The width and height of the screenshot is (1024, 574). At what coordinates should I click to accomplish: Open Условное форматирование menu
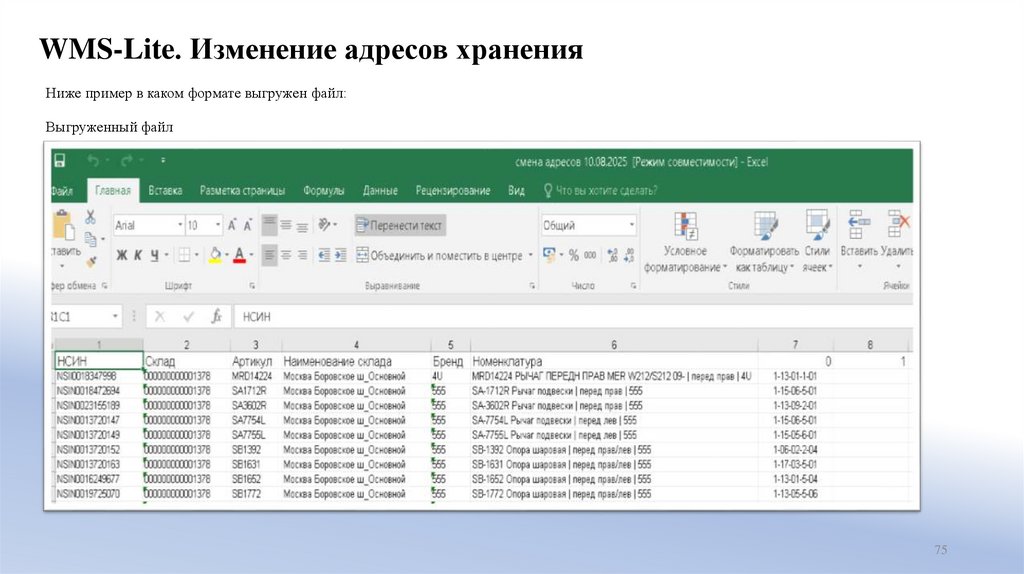(685, 242)
